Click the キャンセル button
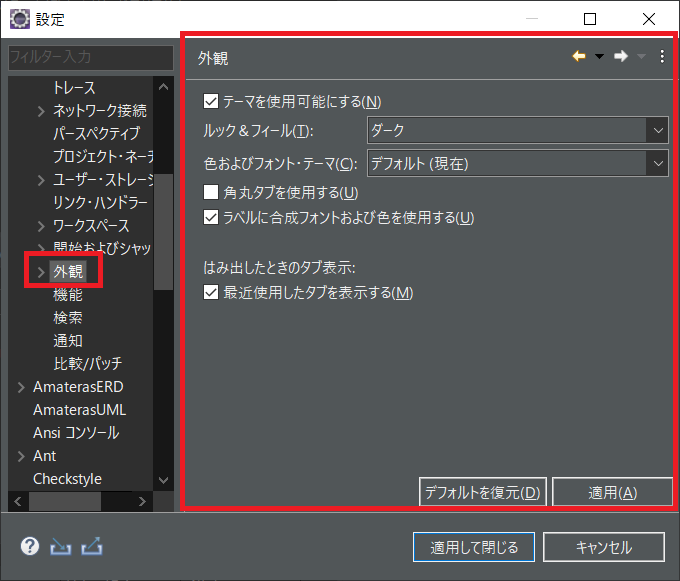Viewport: 680px width, 581px height. 604,547
